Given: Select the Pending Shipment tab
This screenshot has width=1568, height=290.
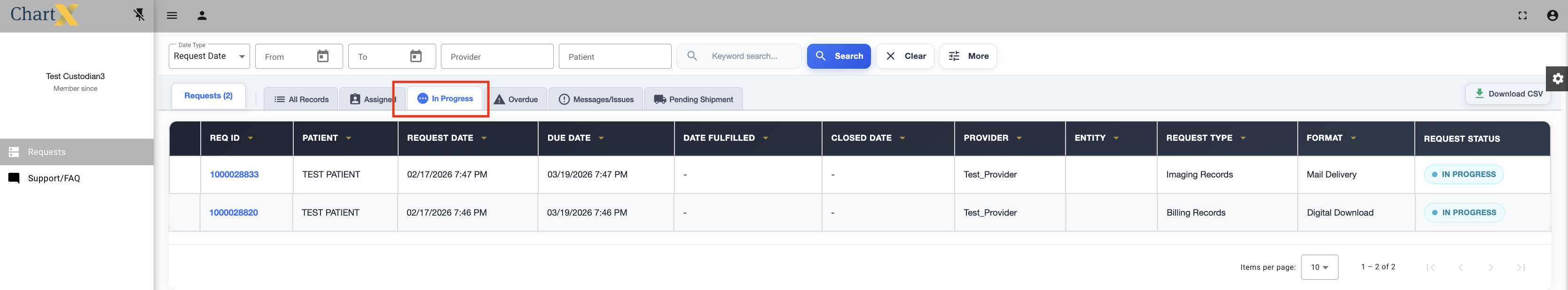Looking at the screenshot, I should tap(693, 99).
